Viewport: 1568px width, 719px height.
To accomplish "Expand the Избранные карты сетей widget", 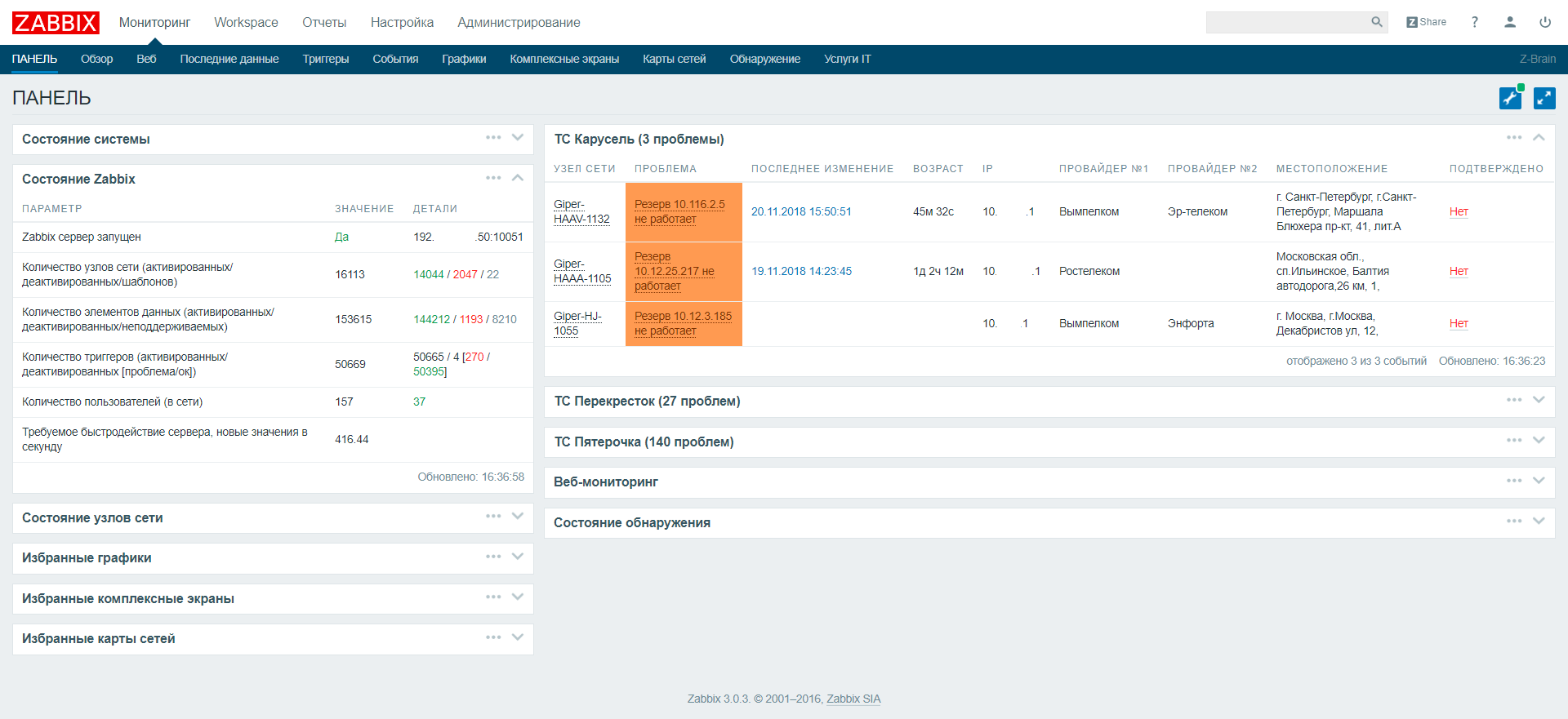I will point(518,637).
